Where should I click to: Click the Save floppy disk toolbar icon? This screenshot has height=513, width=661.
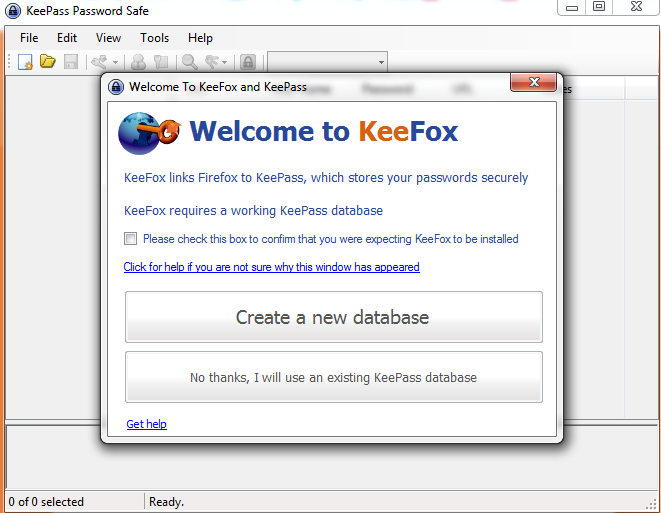point(71,62)
